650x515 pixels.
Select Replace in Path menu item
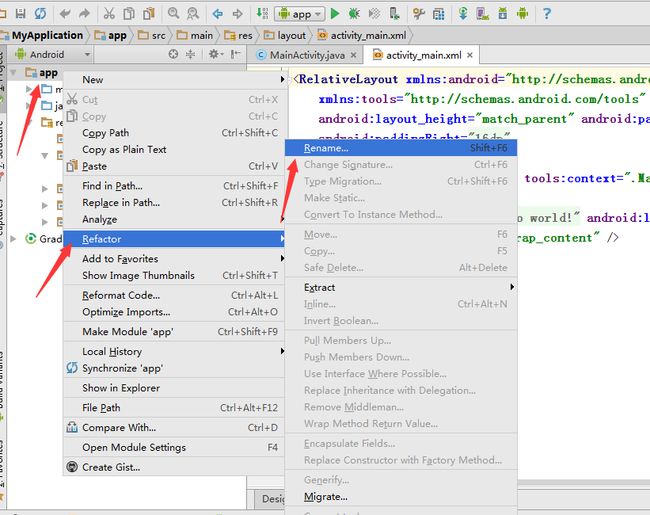pos(174,203)
